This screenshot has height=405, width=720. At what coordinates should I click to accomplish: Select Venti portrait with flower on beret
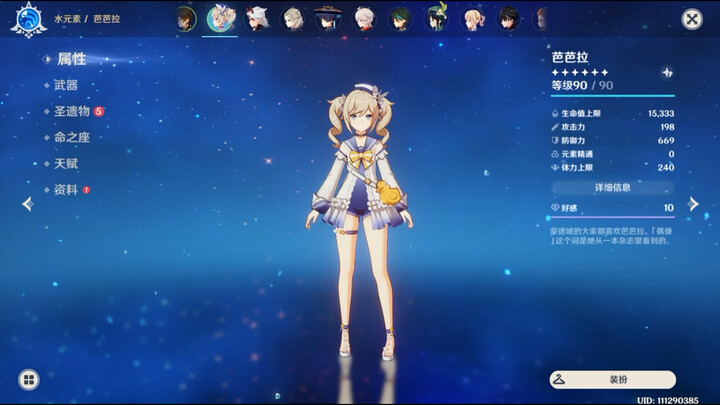pyautogui.click(x=436, y=18)
